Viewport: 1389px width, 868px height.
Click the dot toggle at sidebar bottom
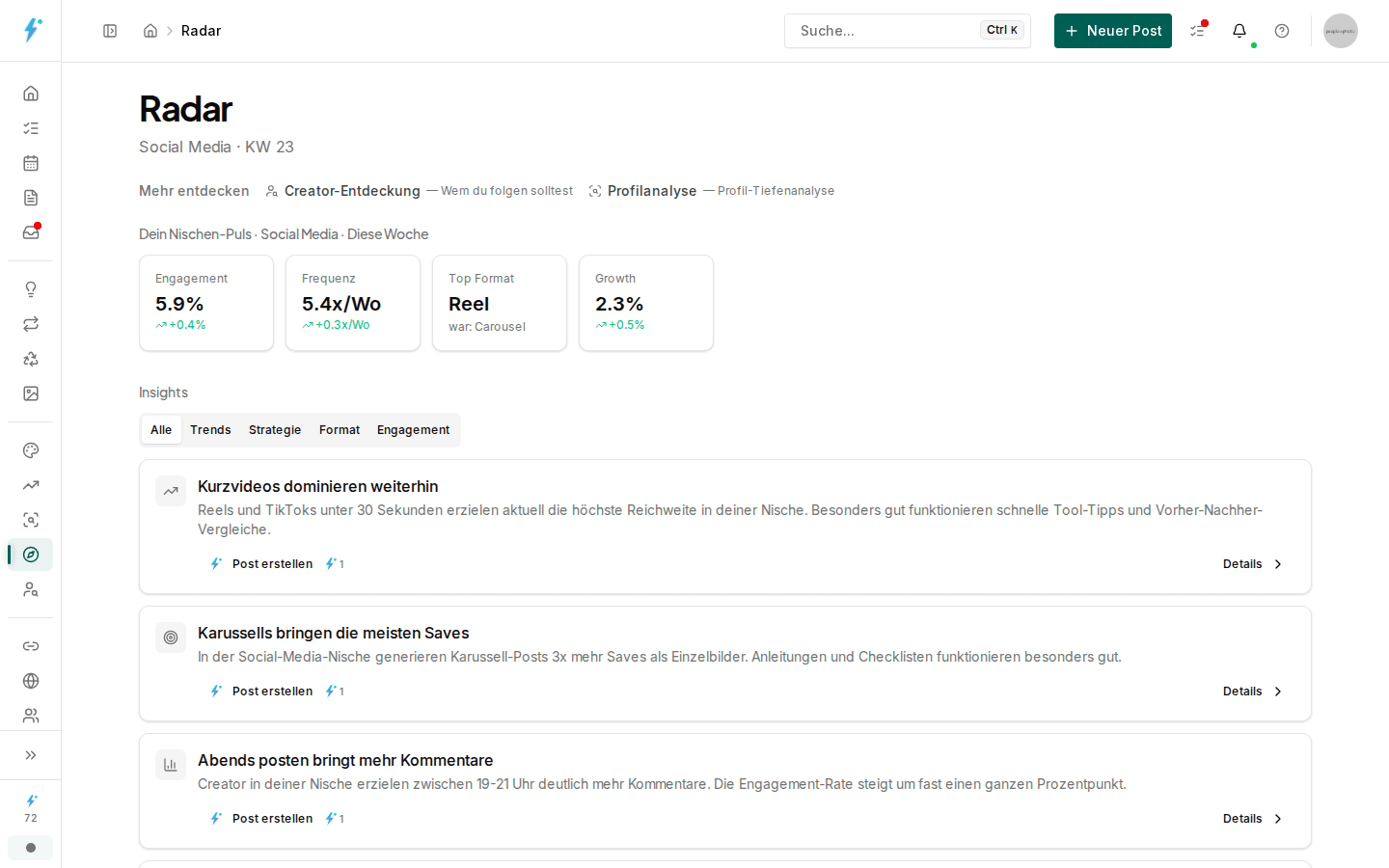point(31,848)
